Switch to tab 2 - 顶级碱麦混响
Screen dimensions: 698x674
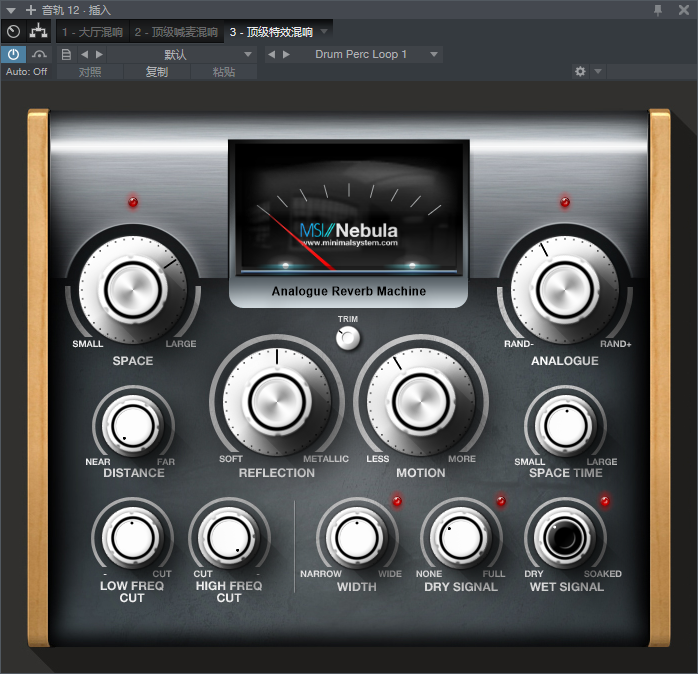176,32
